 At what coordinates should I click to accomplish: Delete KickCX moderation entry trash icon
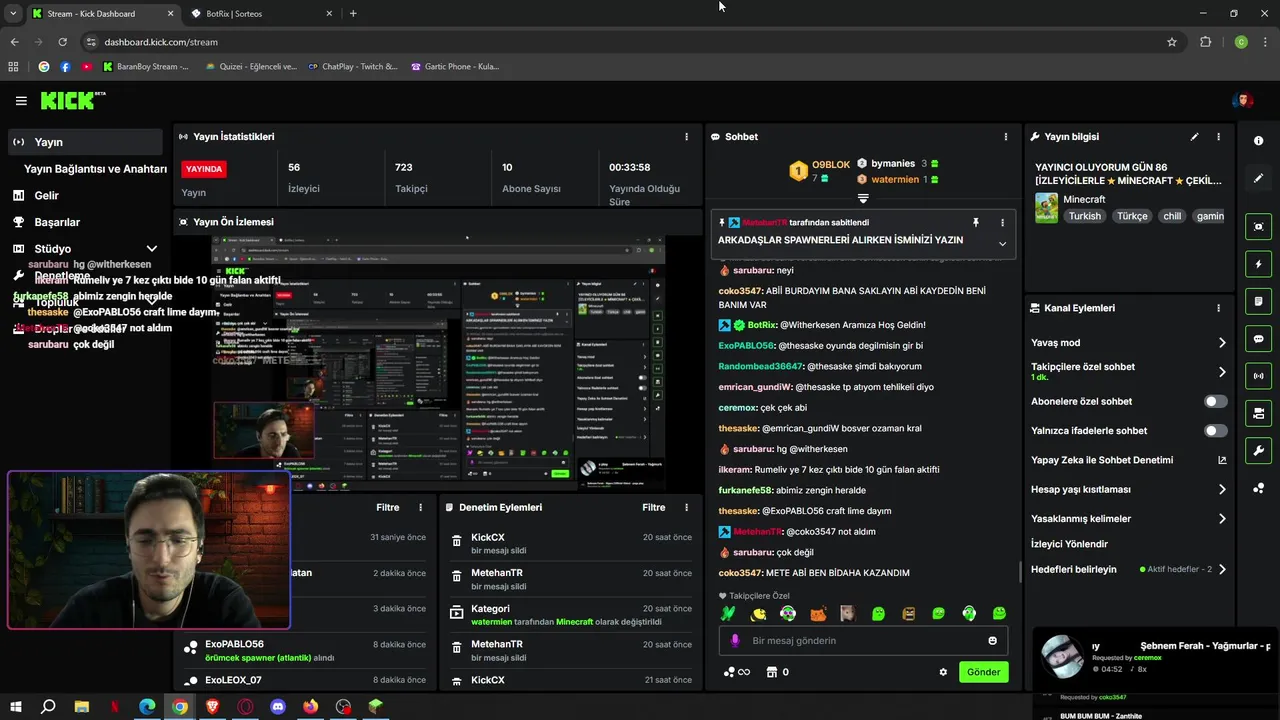coord(457,541)
